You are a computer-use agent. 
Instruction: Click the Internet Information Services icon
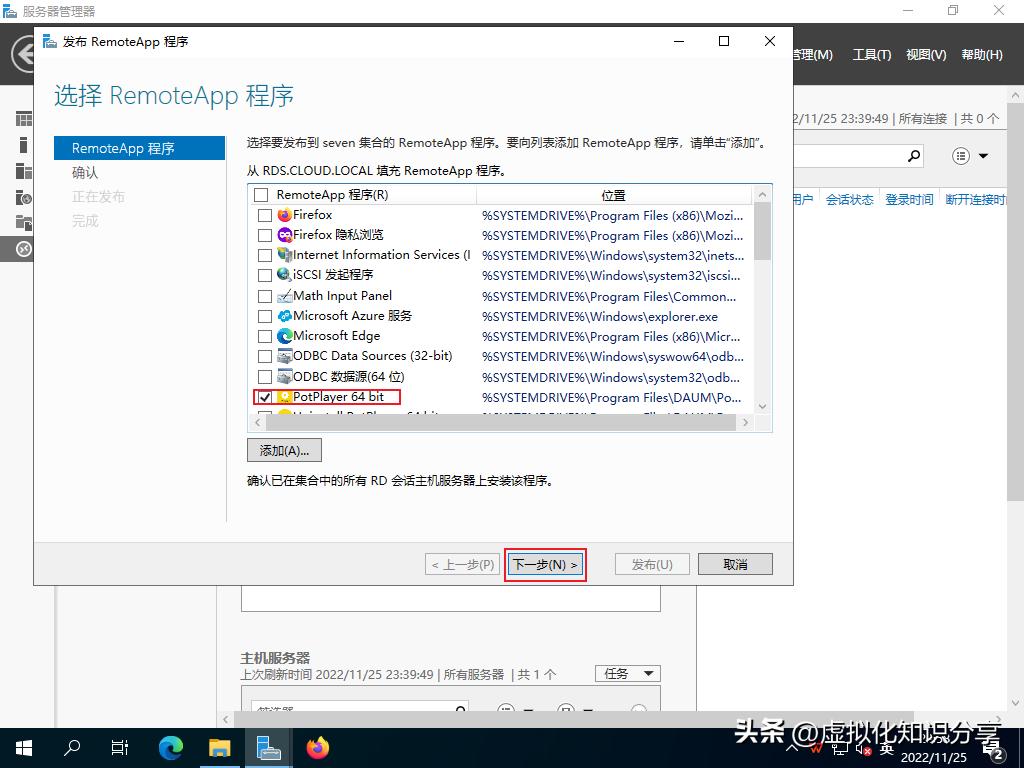tap(285, 255)
